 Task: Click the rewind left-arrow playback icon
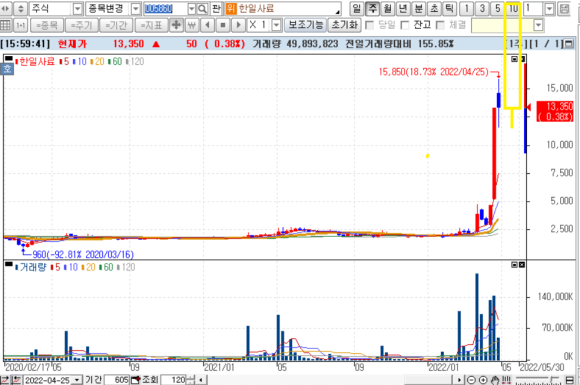point(208,25)
